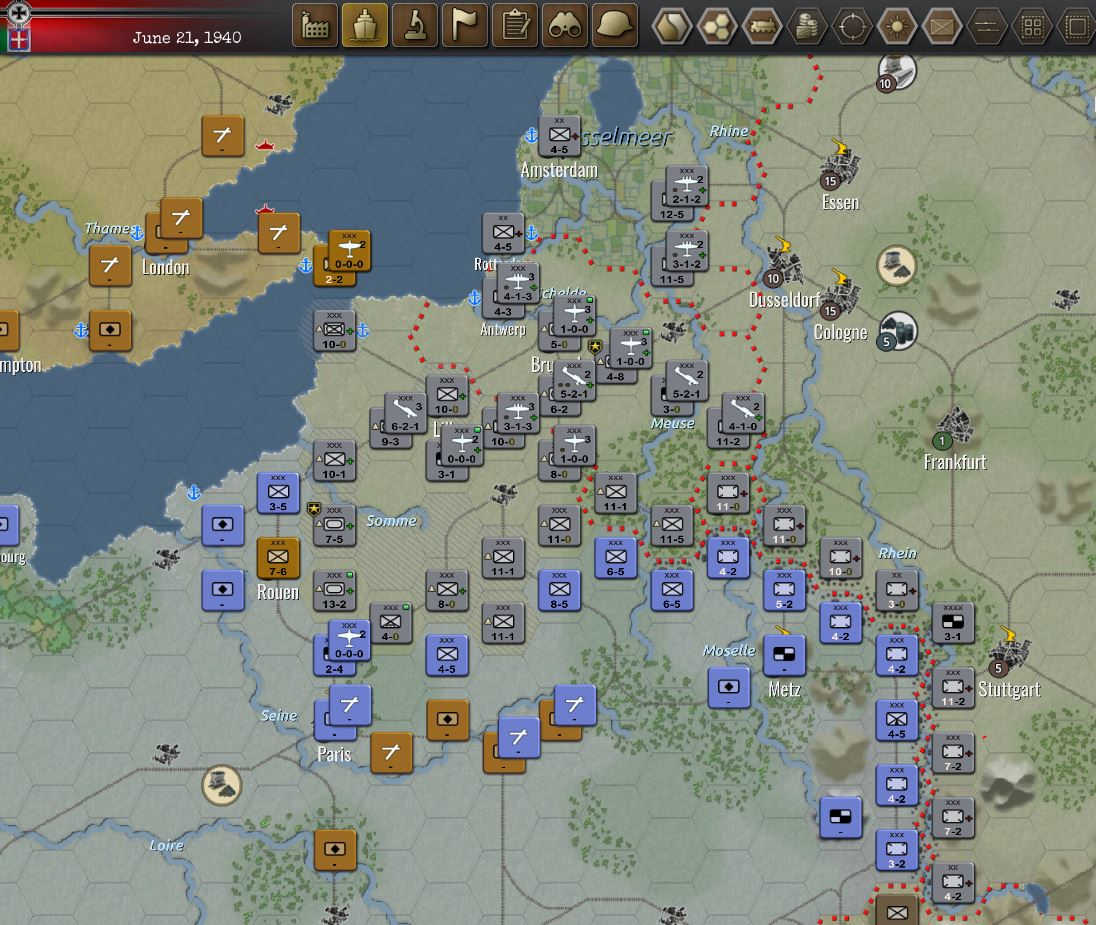Select the orange garrison near the Loire
This screenshot has height=925, width=1096.
tap(335, 850)
